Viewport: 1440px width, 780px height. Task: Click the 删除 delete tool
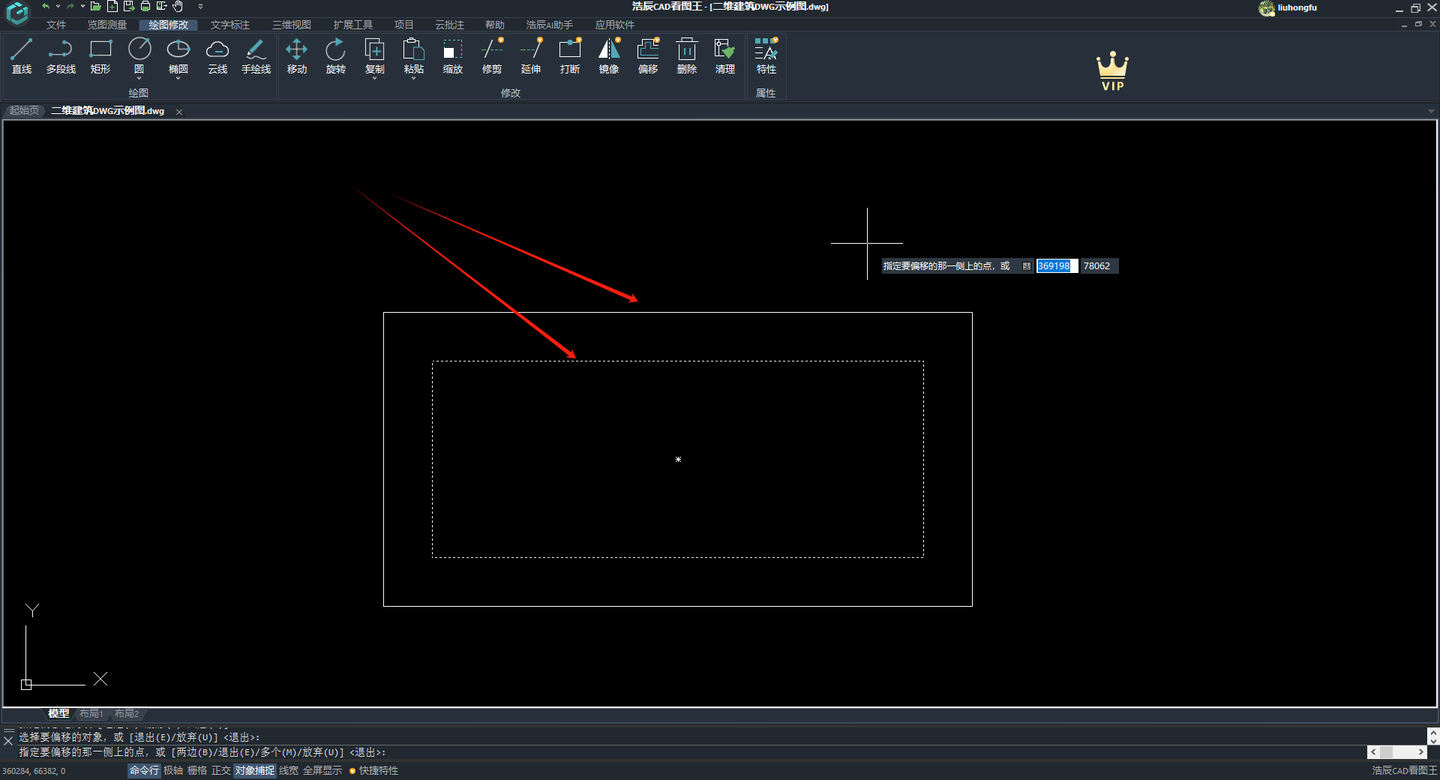pyautogui.click(x=687, y=56)
